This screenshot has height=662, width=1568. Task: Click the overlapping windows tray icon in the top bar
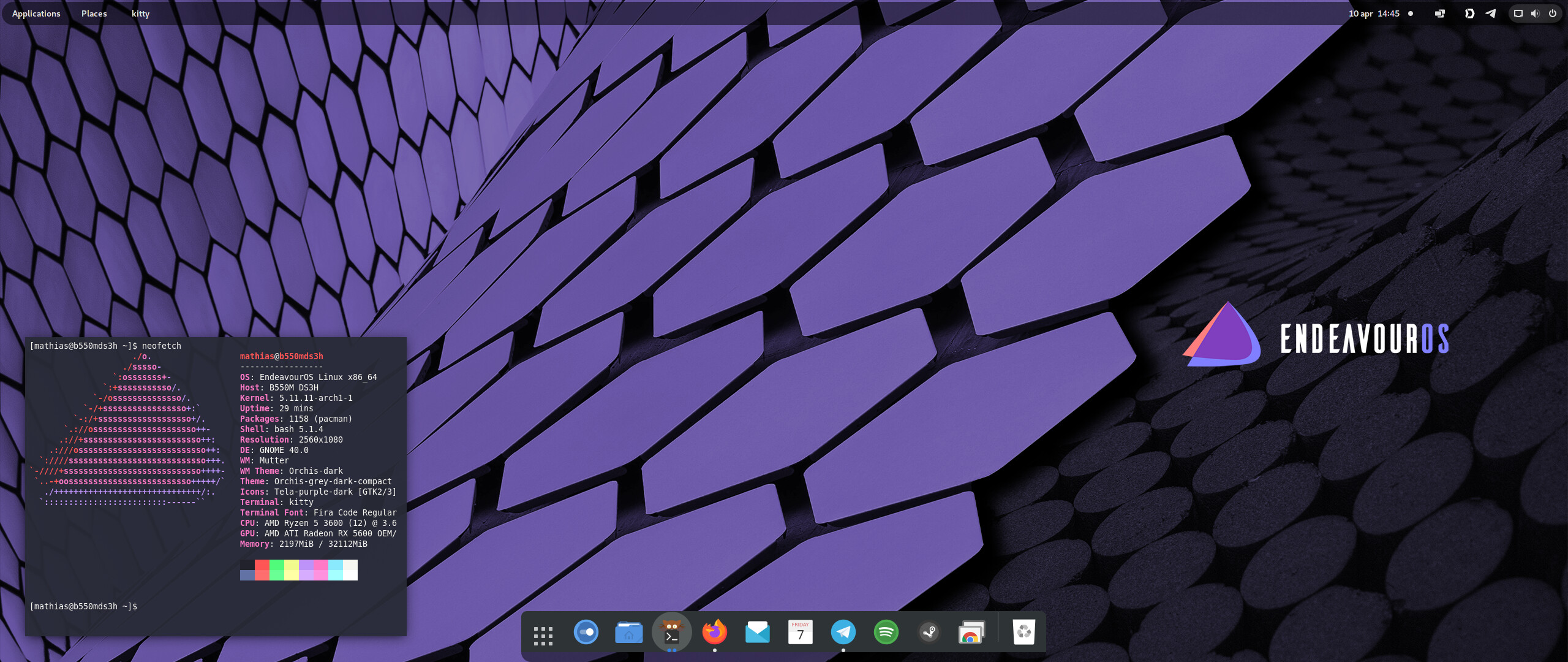click(x=1440, y=13)
